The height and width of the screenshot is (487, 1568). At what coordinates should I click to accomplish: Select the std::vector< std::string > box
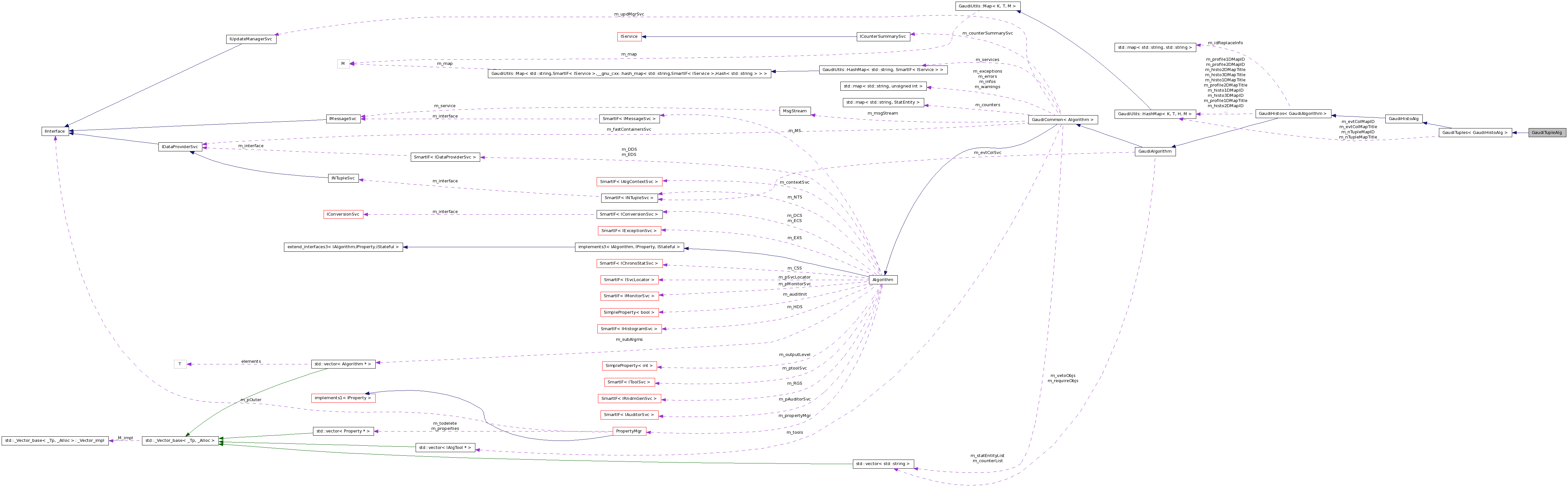click(x=882, y=464)
